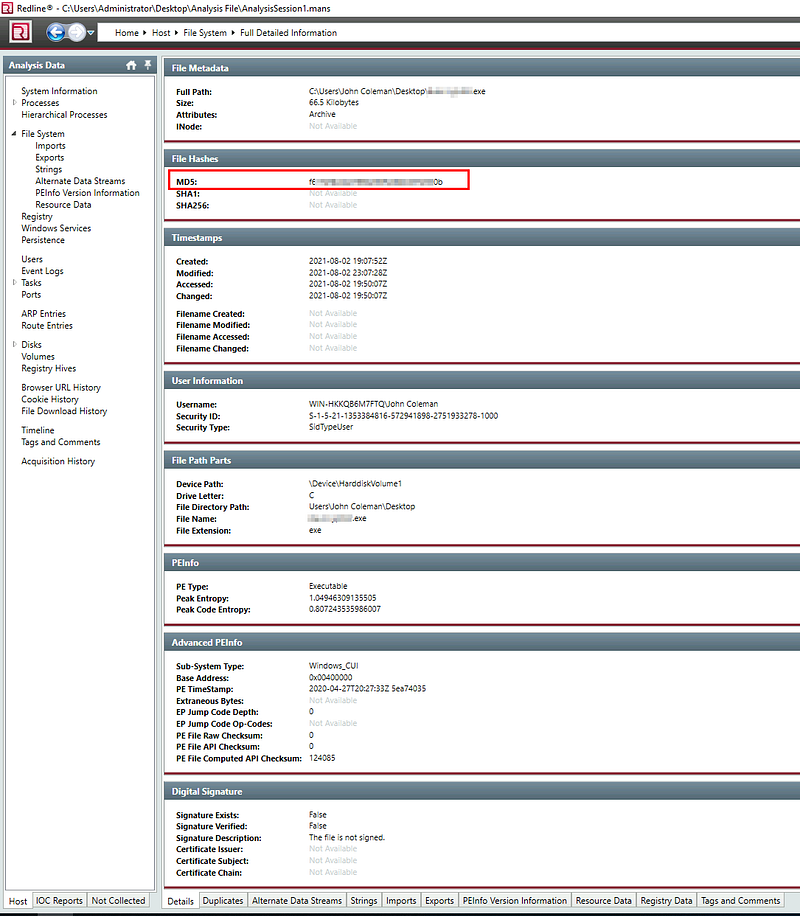Click the Created timestamp 2021-08-02 19:07:52Z
This screenshot has width=800, height=916.
pos(348,261)
